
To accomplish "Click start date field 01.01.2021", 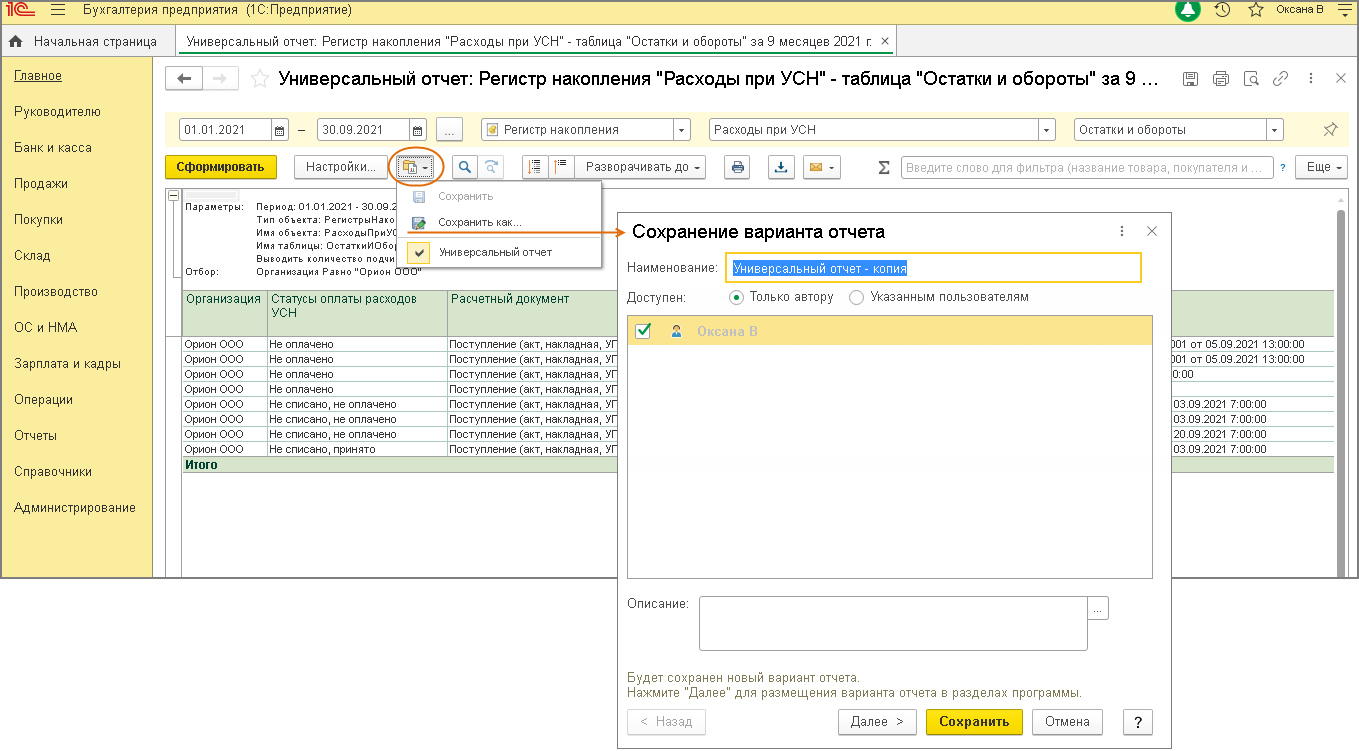I will (226, 130).
